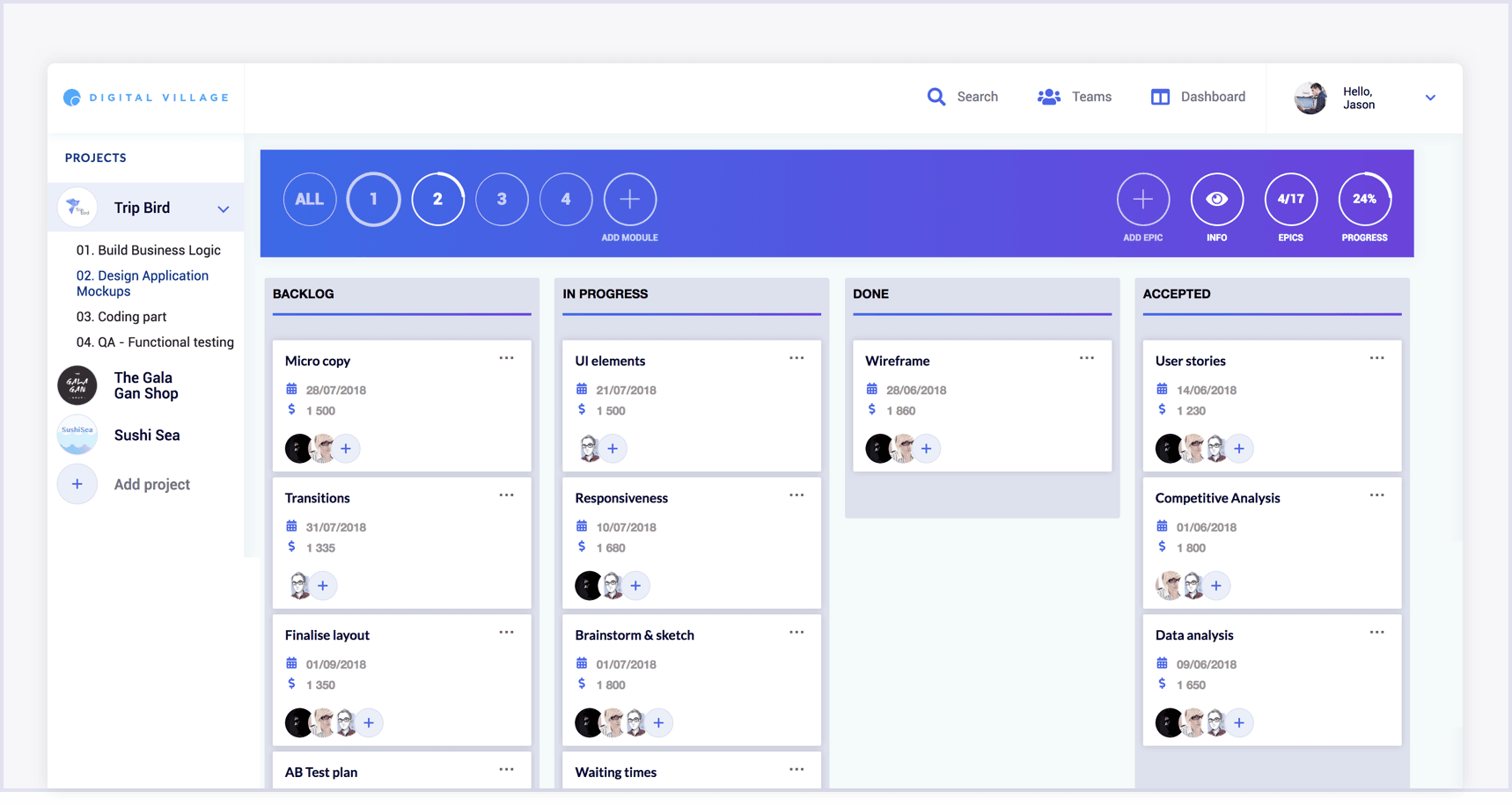Open the 4/17 Epics counter
1512x806 pixels.
(1291, 200)
